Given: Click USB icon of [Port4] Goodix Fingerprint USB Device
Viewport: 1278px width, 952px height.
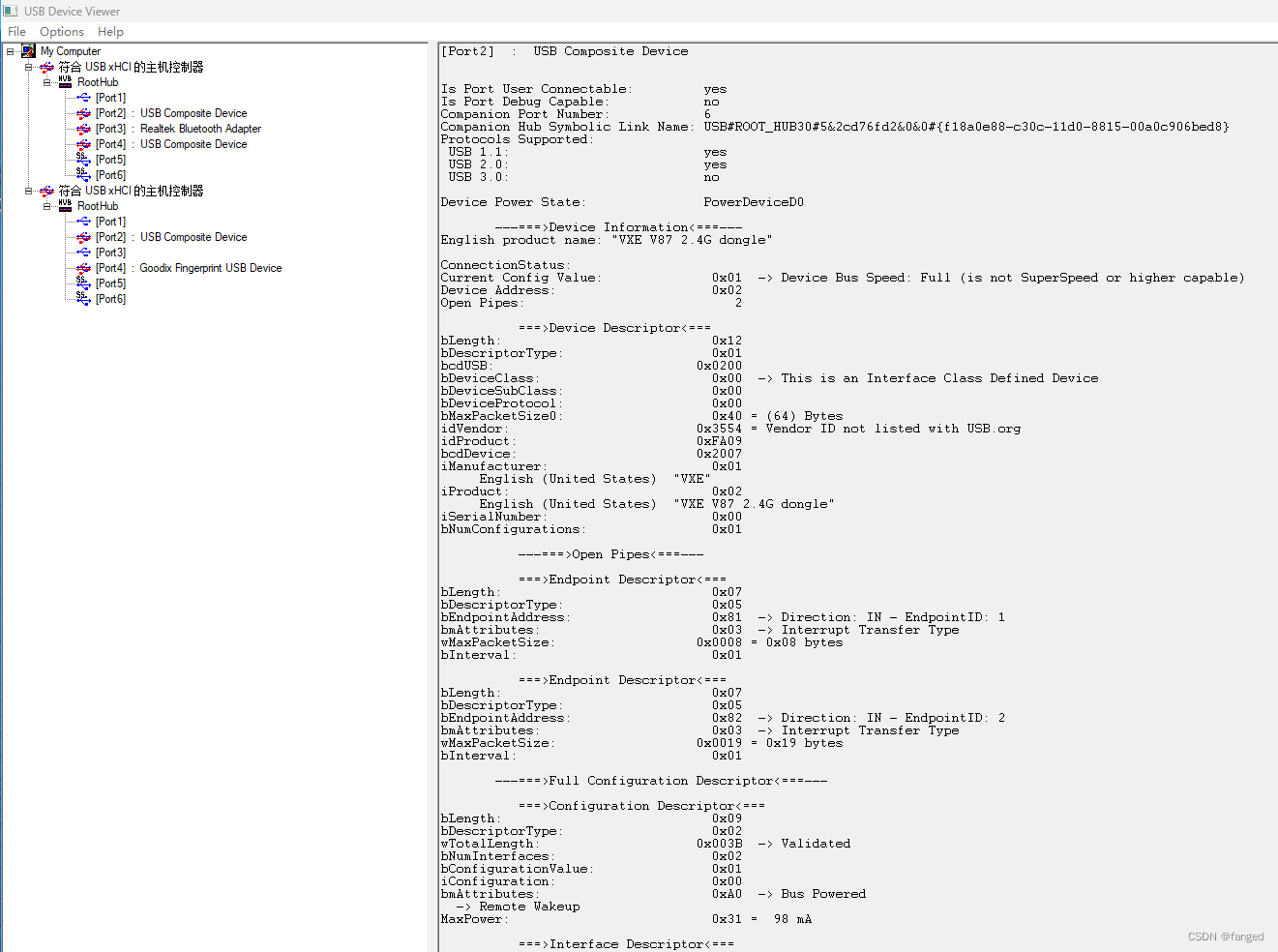Looking at the screenshot, I should 83,268.
